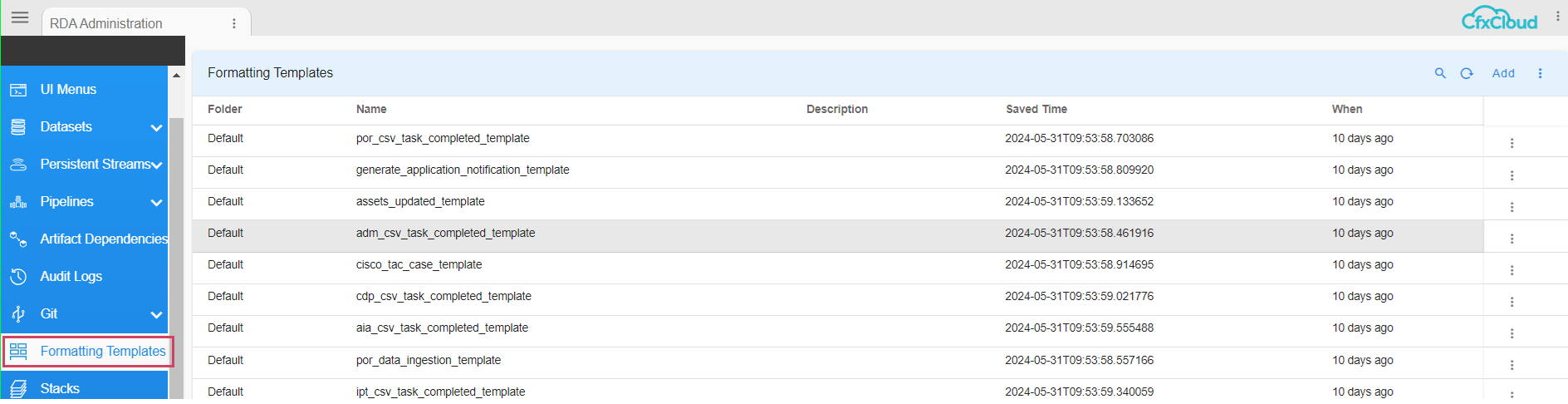Sort by the Saved Time column header
1568x404 pixels.
1036,109
